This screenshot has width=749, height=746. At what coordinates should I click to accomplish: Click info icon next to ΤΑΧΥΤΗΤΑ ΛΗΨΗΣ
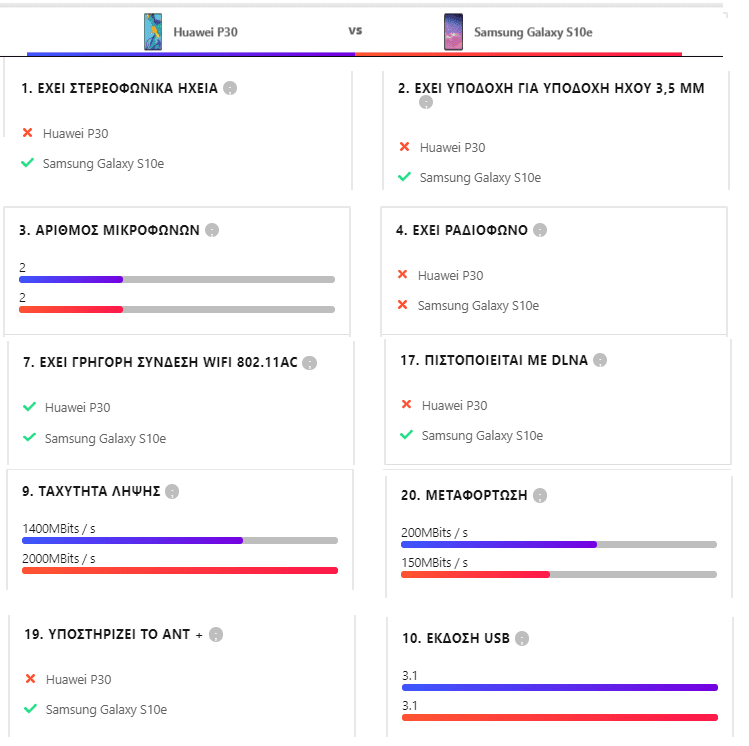172,491
